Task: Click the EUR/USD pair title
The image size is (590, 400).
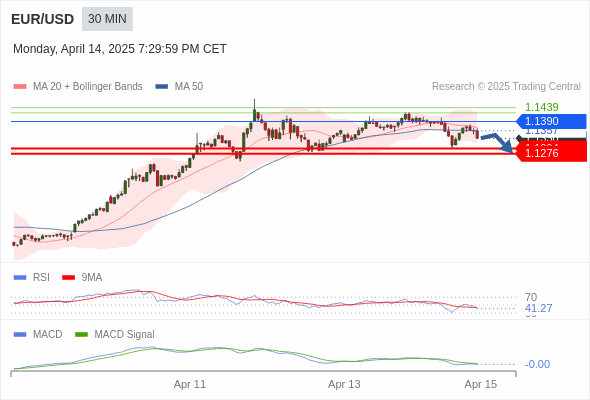Action: click(43, 19)
